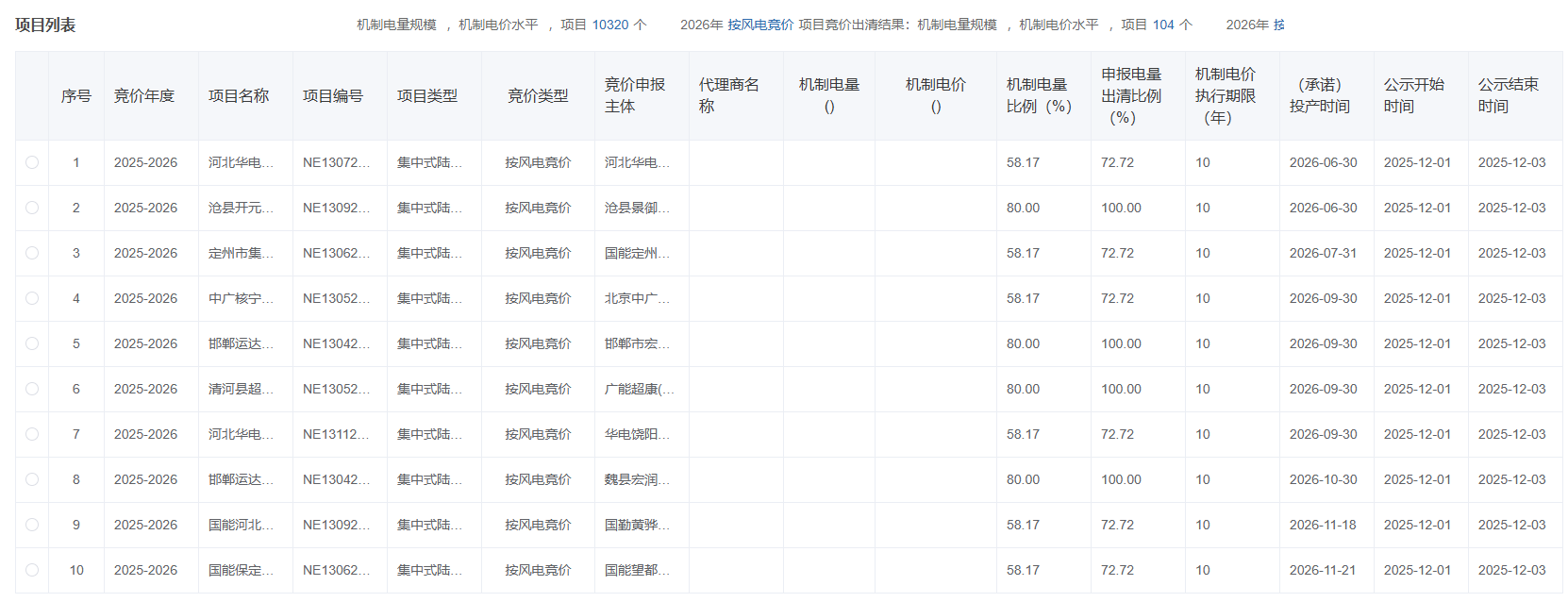1568x602 pixels.
Task: Click bidding entity 魏县宏润… in row 8
Action: (x=637, y=479)
